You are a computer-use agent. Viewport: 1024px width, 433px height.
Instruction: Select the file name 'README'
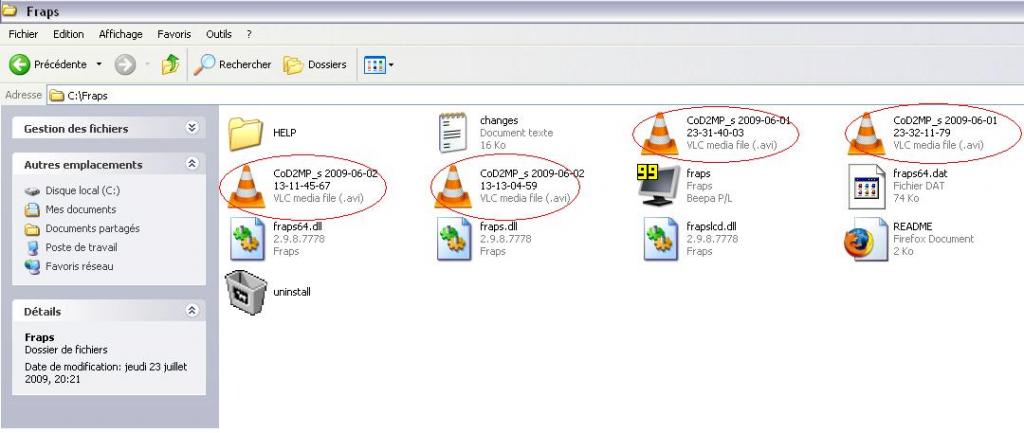(x=912, y=227)
